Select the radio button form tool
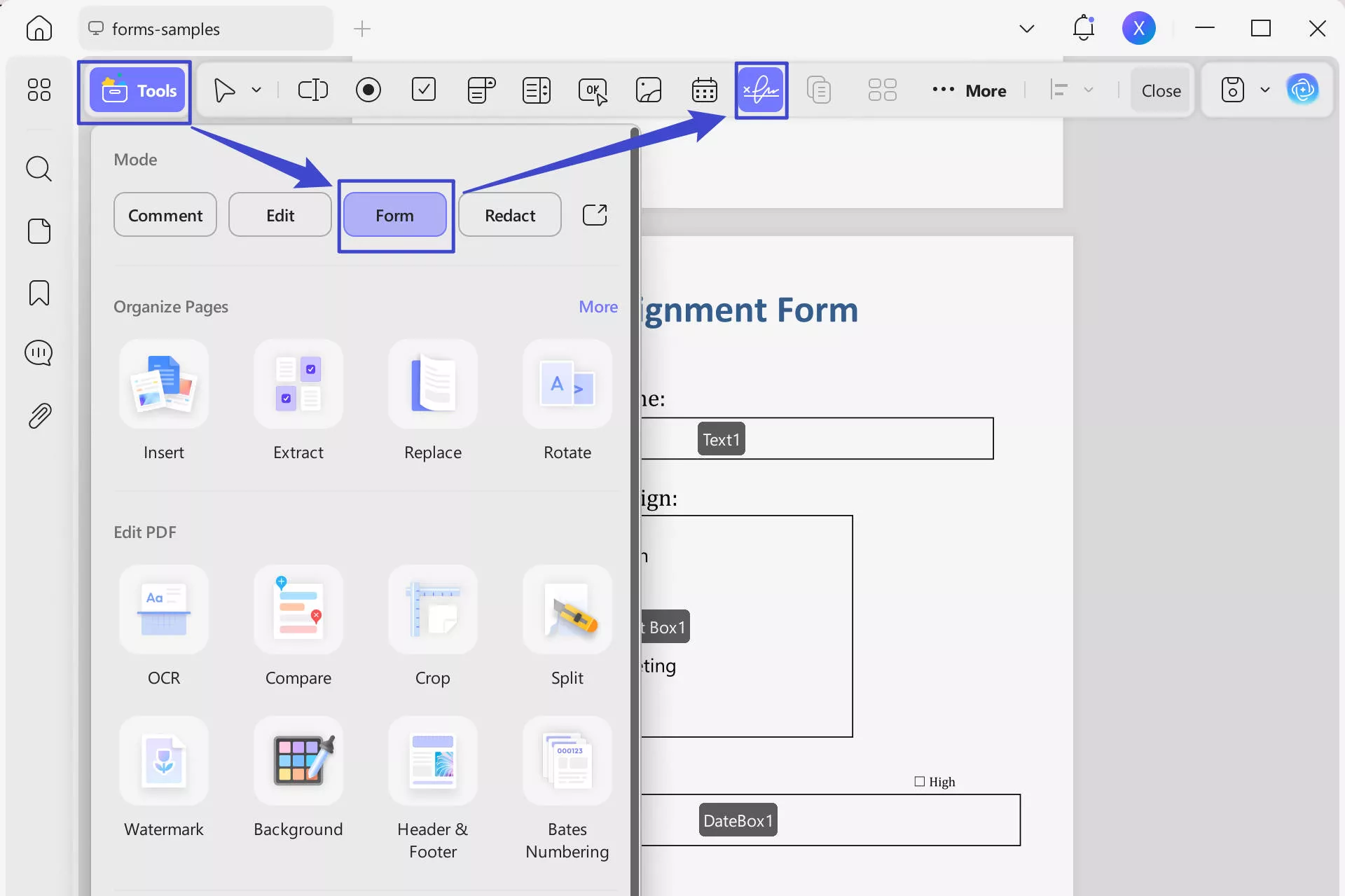The width and height of the screenshot is (1345, 896). tap(368, 90)
